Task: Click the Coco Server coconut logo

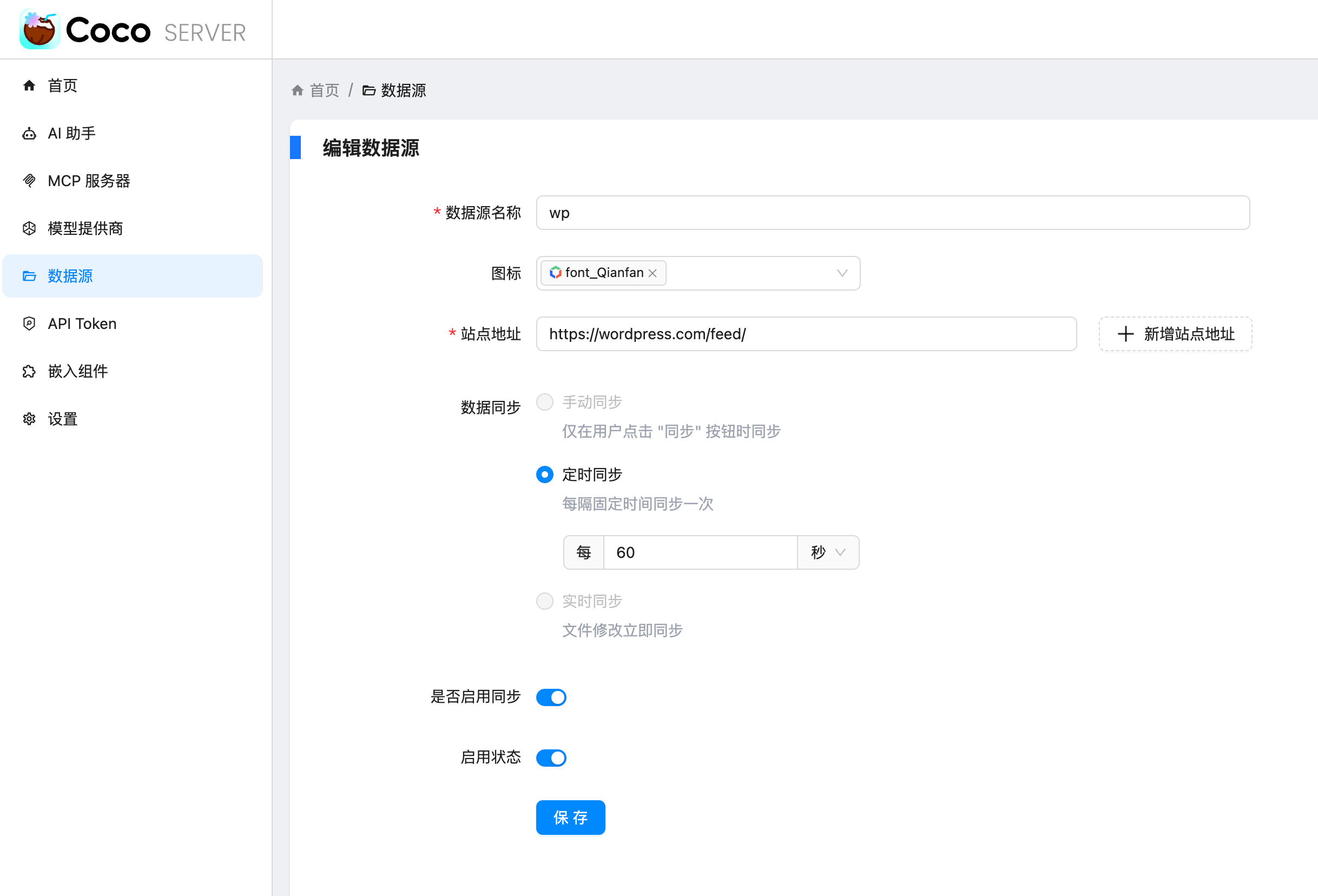Action: pyautogui.click(x=39, y=30)
